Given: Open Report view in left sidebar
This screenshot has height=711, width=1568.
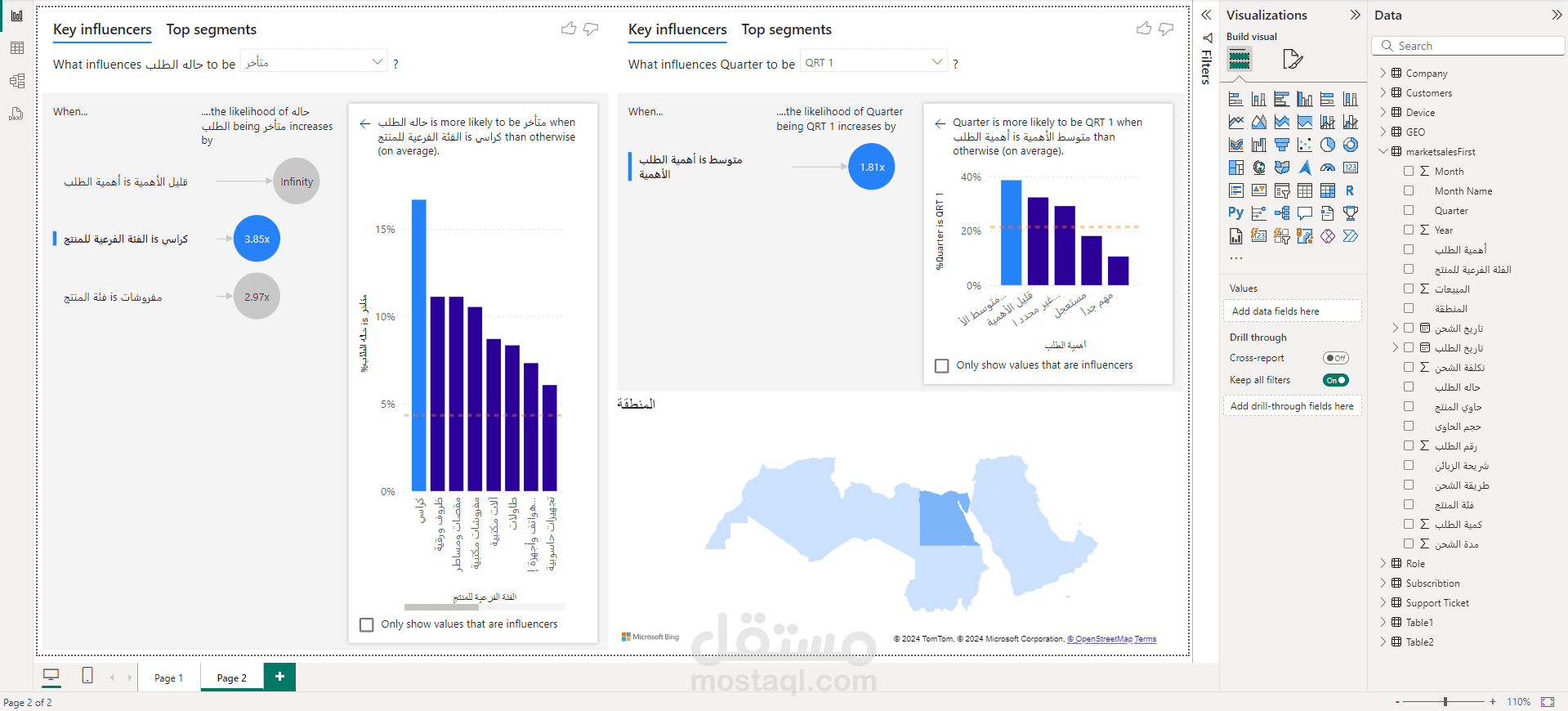Looking at the screenshot, I should (x=16, y=16).
